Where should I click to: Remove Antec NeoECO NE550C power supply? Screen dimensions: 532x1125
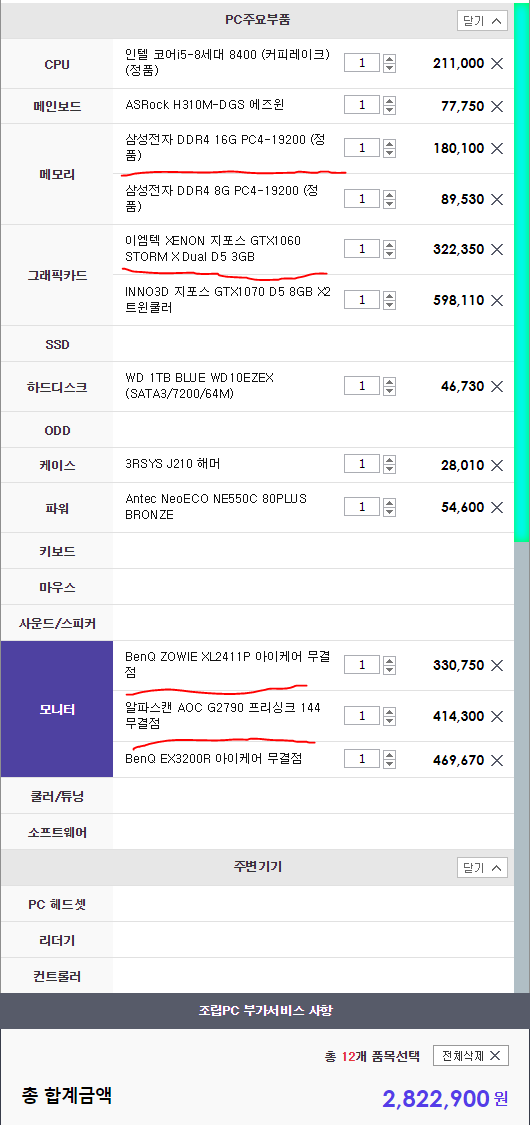pyautogui.click(x=497, y=507)
